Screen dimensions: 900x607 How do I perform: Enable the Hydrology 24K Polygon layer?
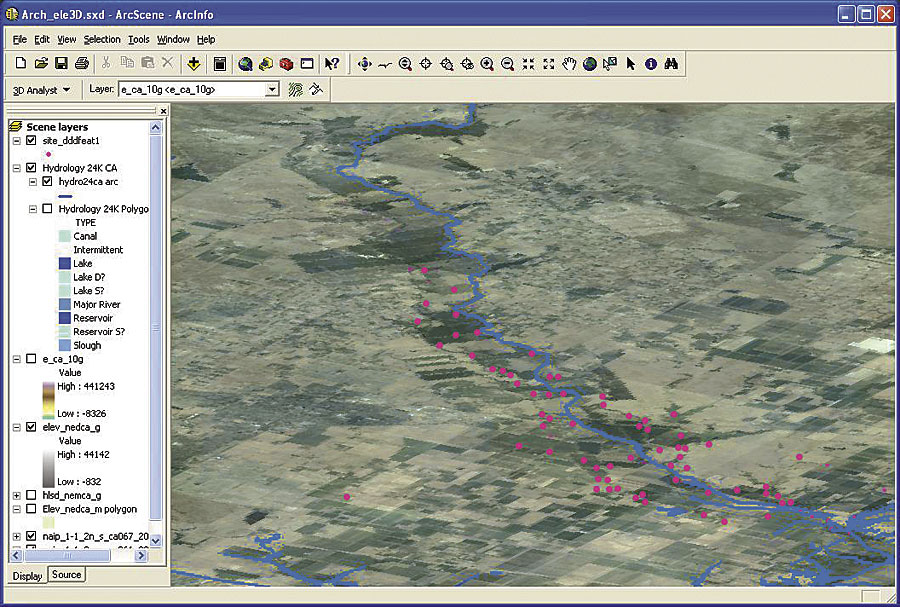click(48, 209)
